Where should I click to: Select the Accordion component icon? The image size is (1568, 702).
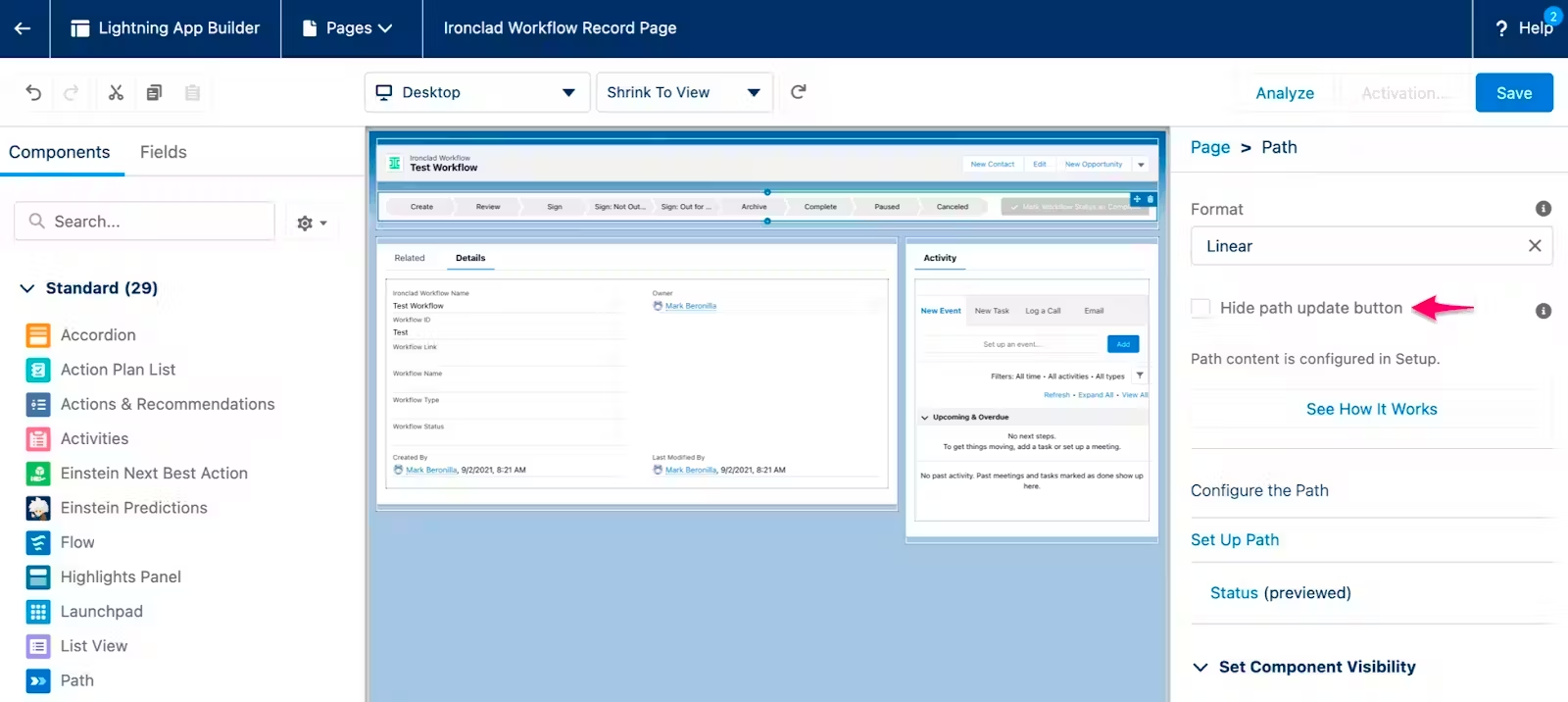point(38,335)
